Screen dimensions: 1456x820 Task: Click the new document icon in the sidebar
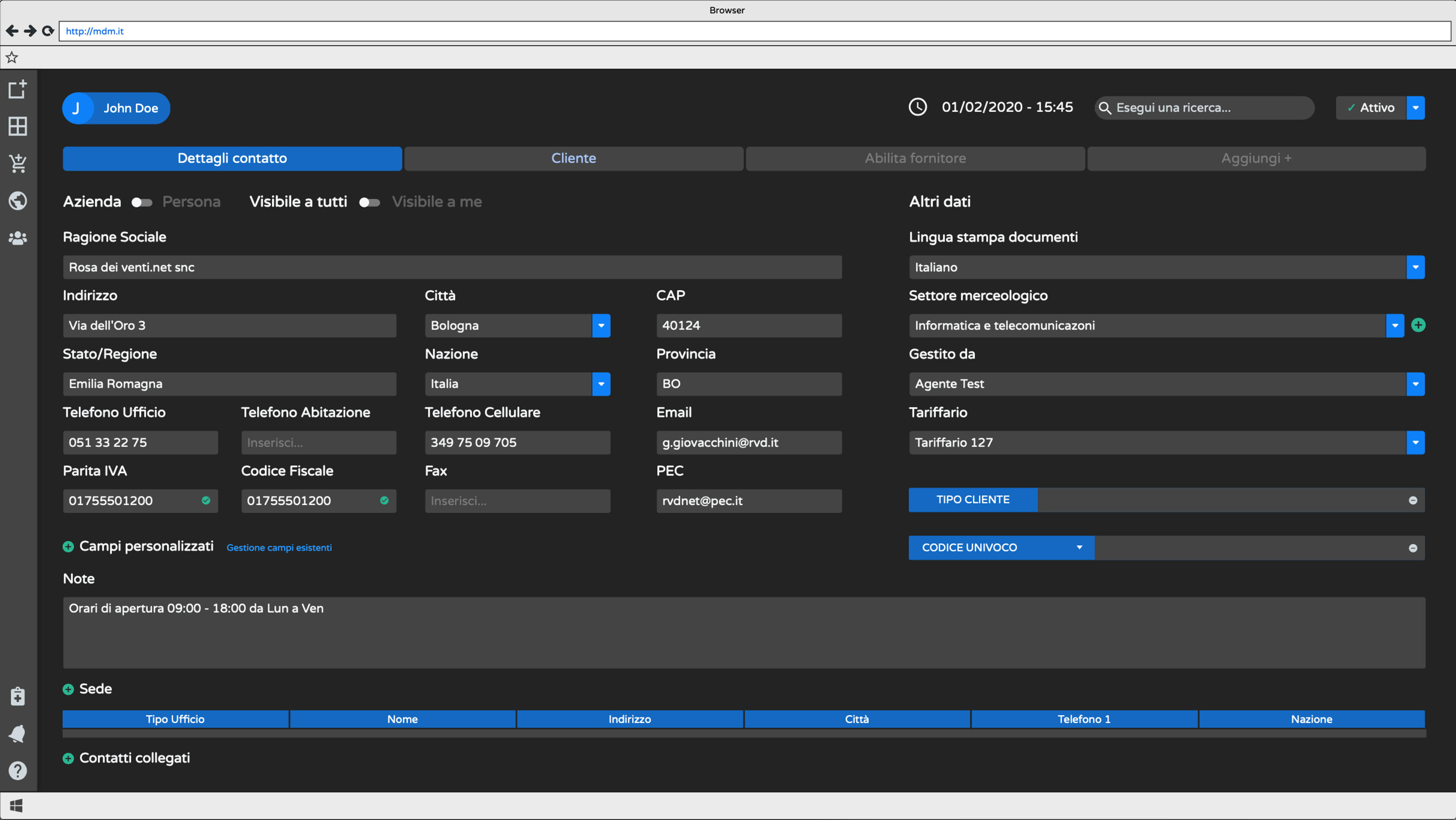[17, 89]
